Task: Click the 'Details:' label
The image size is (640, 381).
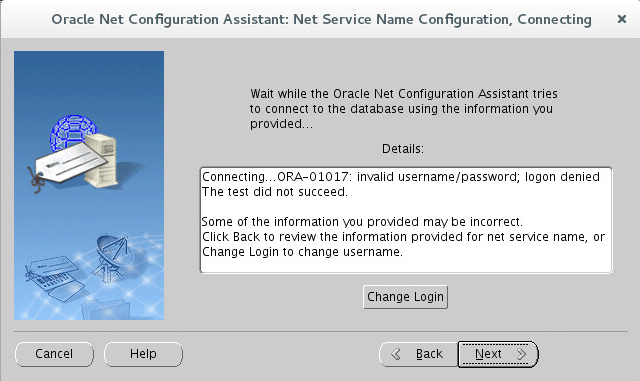Action: tap(403, 149)
